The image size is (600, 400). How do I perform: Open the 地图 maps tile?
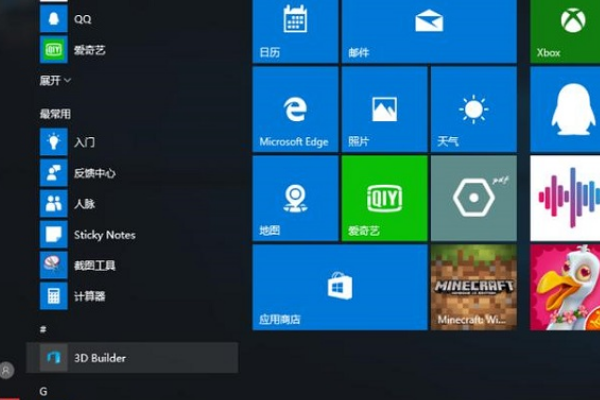(x=295, y=198)
